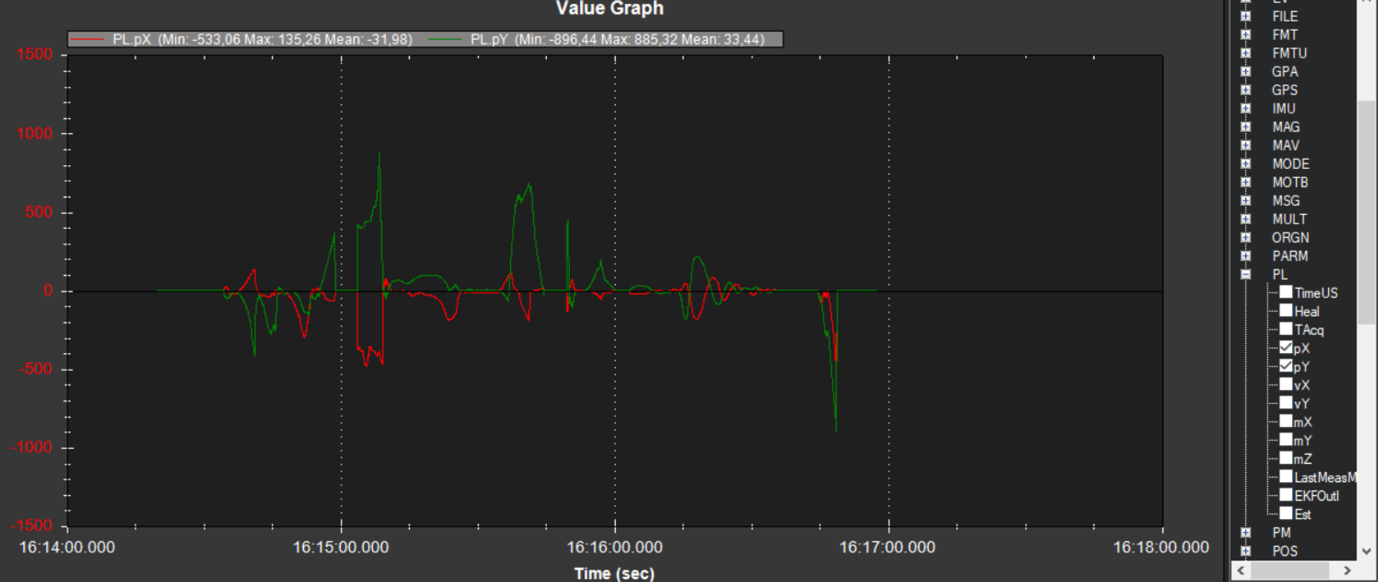Select the PARM label in tree
The height and width of the screenshot is (582, 1378).
click(1290, 256)
